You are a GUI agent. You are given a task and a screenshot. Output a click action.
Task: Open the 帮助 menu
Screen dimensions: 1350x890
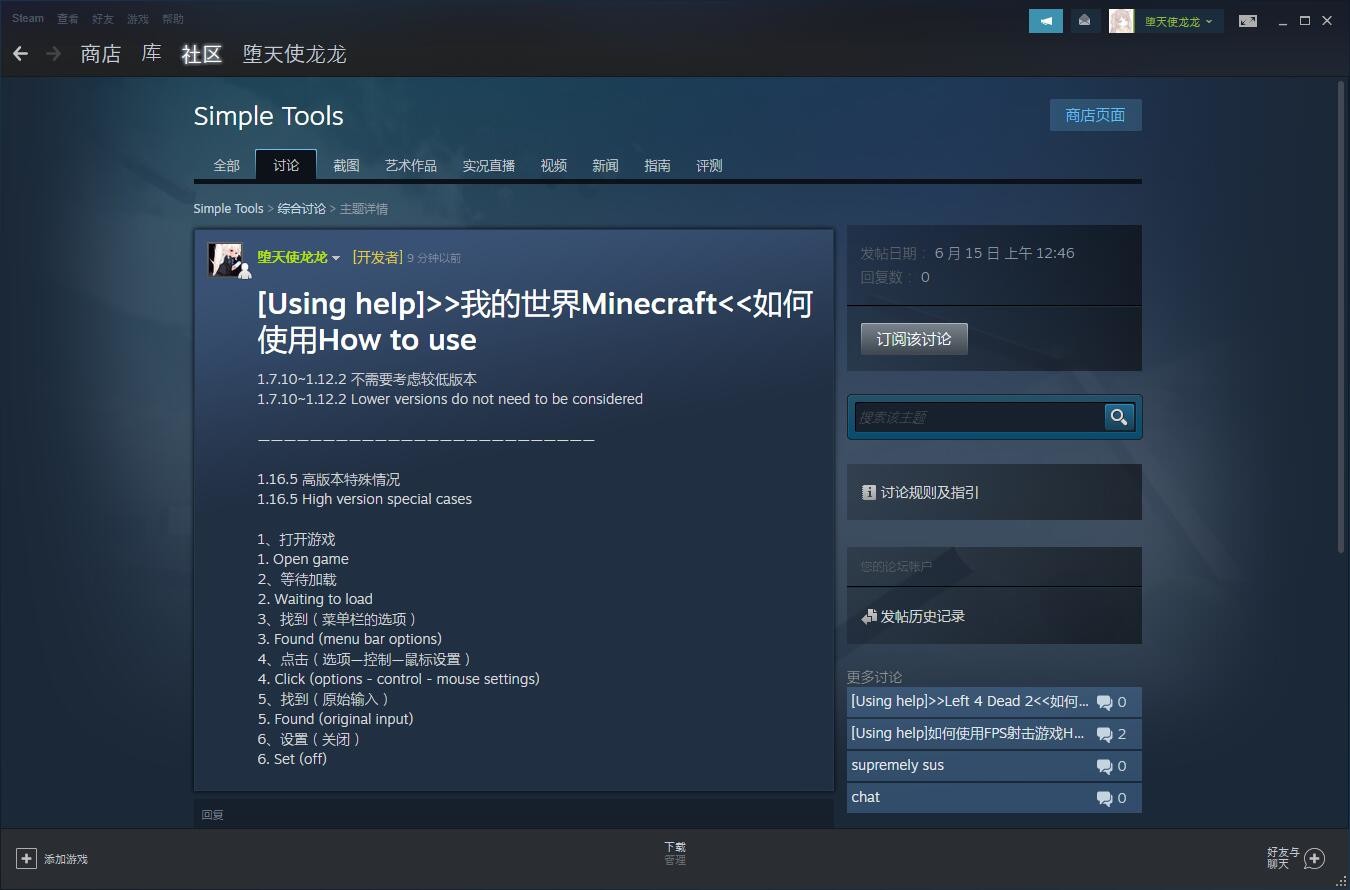173,18
